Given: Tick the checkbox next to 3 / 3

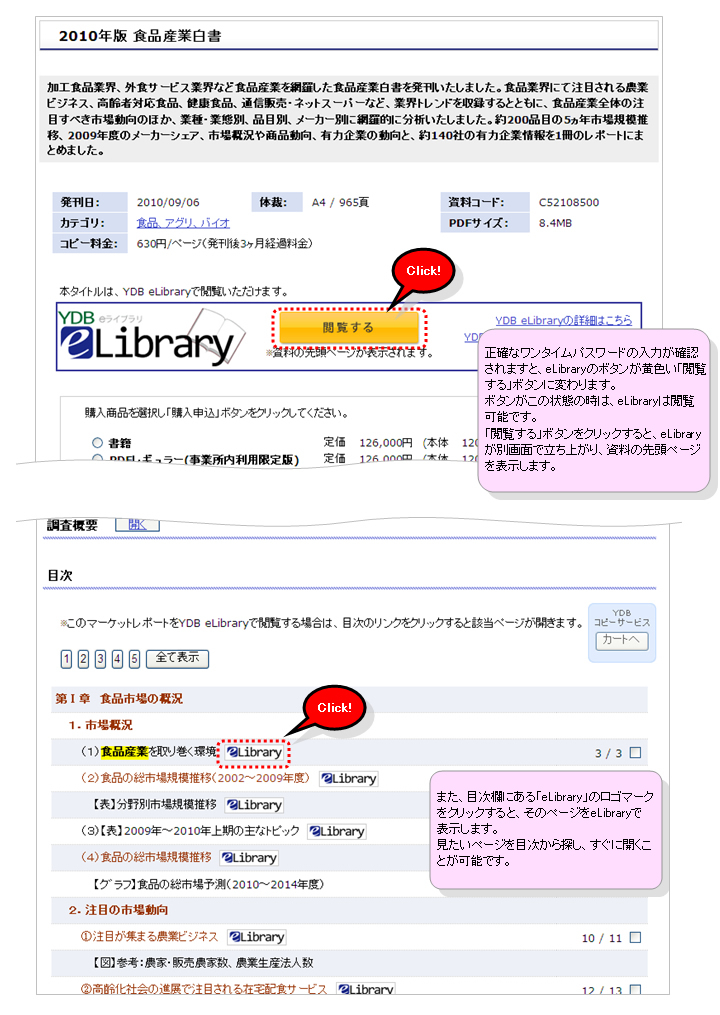Looking at the screenshot, I should click(635, 753).
